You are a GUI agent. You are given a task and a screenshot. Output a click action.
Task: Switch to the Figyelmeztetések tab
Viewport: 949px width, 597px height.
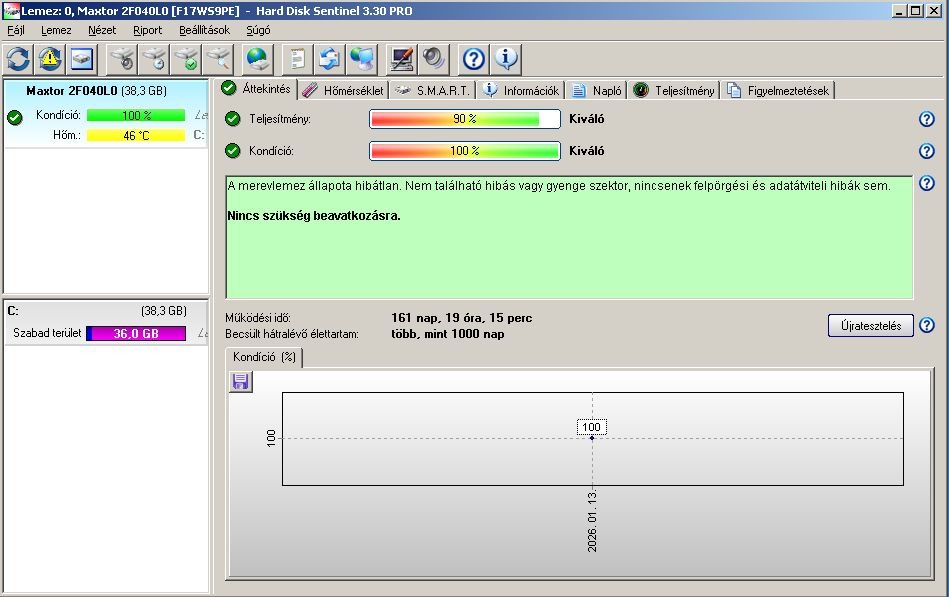pyautogui.click(x=778, y=91)
